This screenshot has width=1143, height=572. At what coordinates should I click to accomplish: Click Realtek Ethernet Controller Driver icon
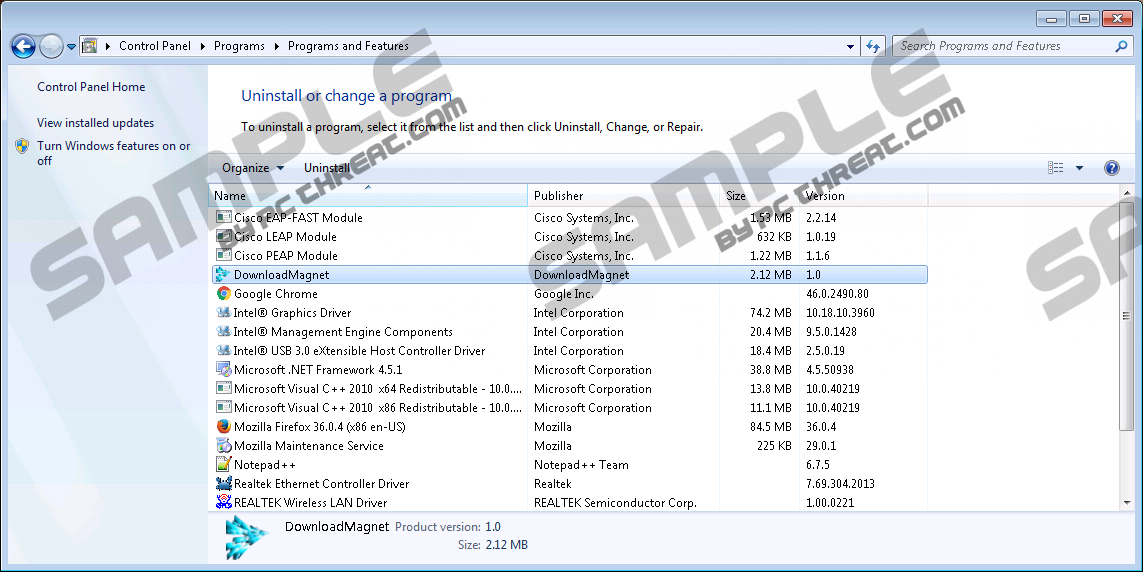[x=224, y=483]
